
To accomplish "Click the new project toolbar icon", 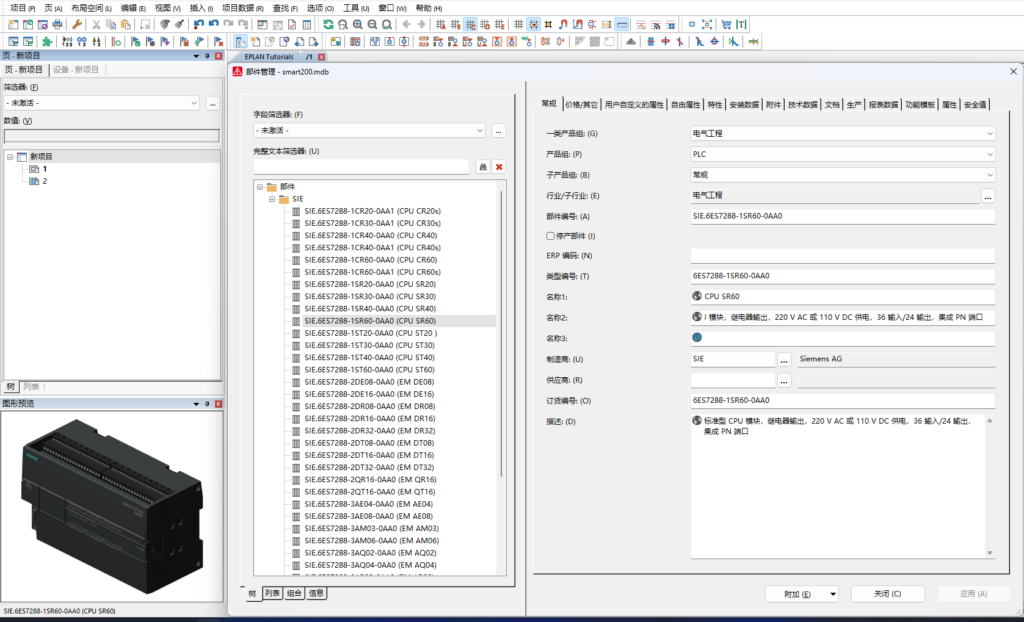I will pyautogui.click(x=13, y=25).
